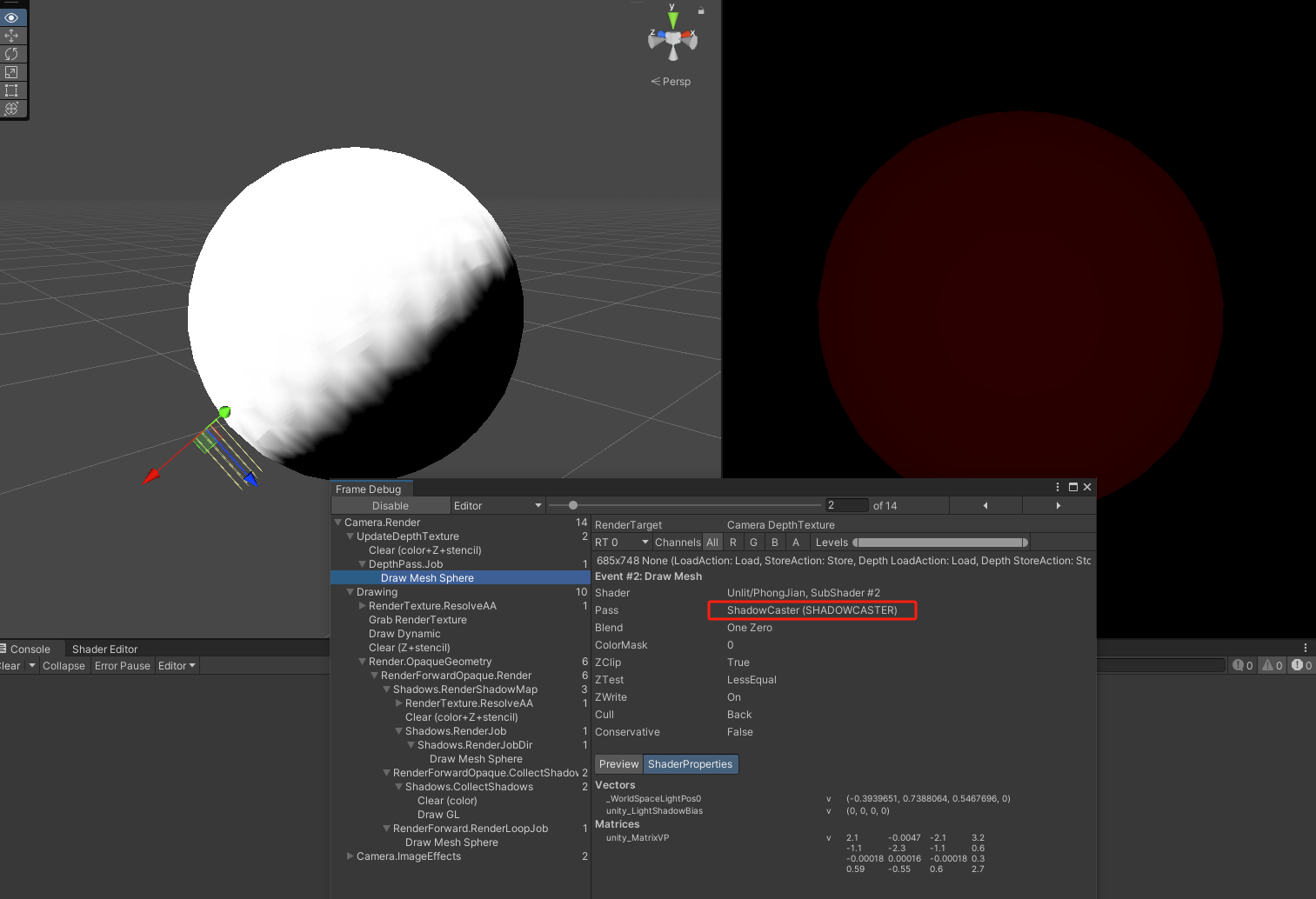Select Clear (color+Z+stencil) under UpdateDepthTexture
Viewport: 1316px width, 899px height.
click(425, 550)
